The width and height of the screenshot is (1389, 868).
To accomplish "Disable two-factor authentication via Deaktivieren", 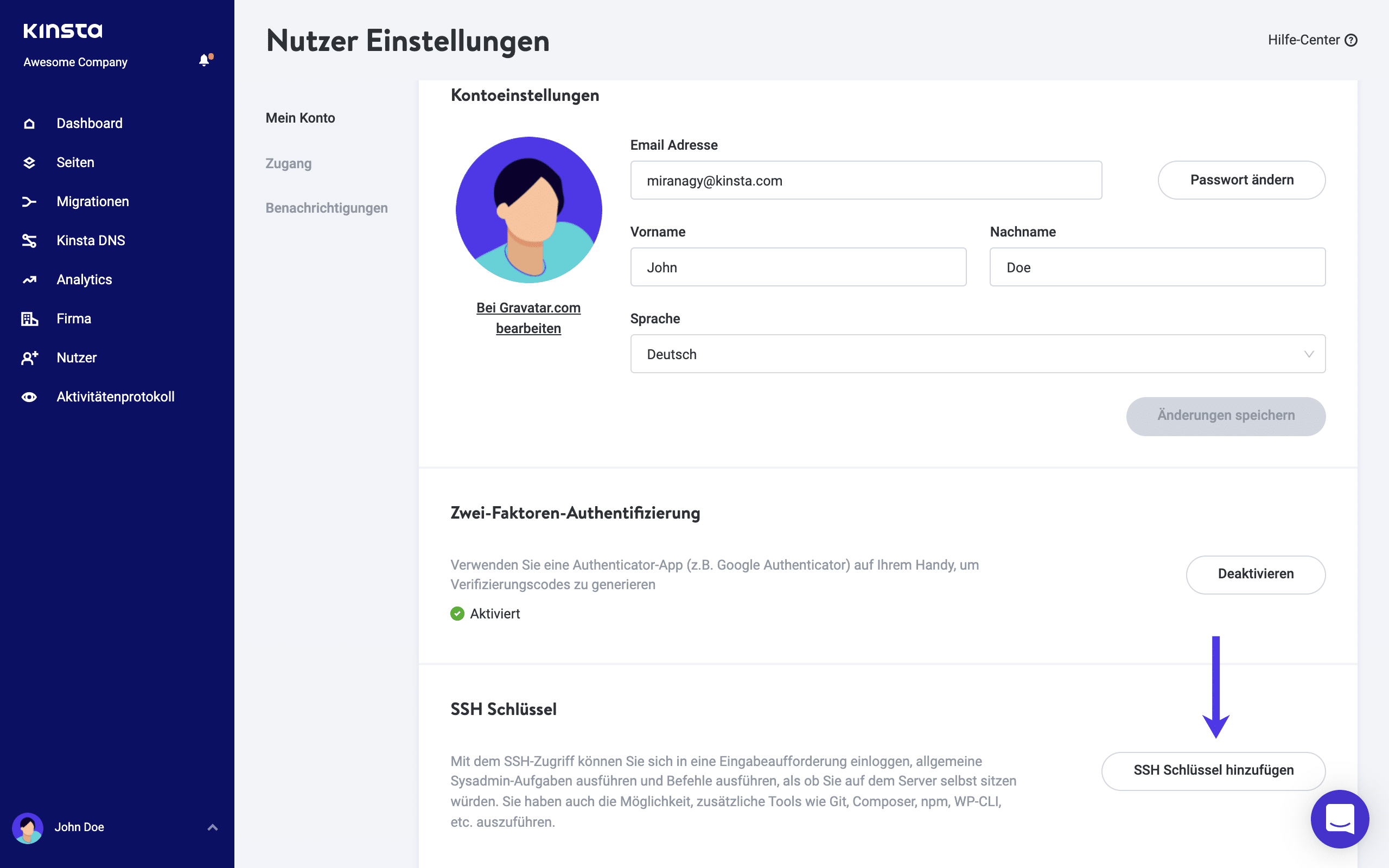I will [1256, 574].
